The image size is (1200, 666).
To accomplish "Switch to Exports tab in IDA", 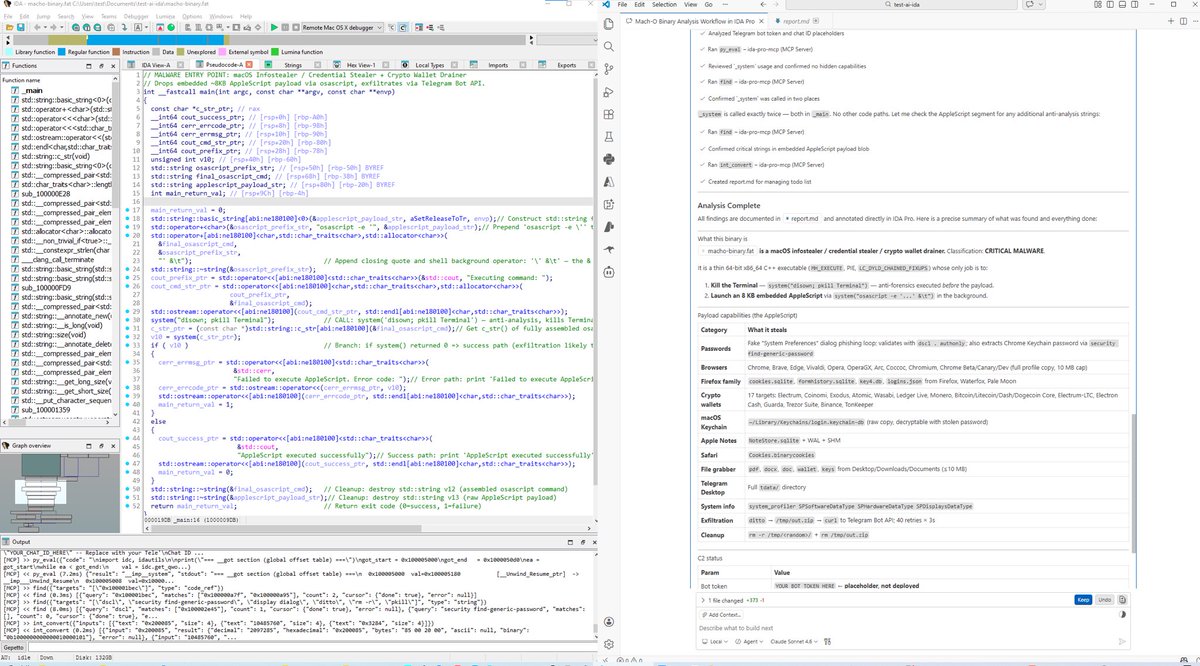I will point(566,64).
